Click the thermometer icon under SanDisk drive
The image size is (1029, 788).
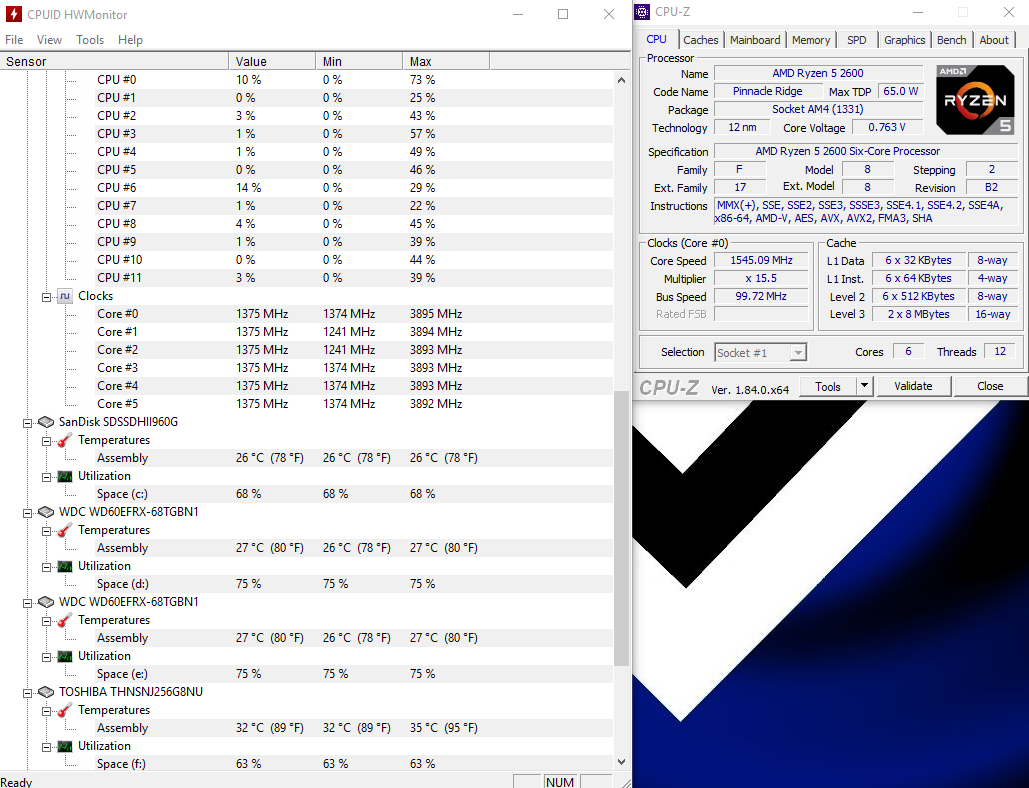(x=64, y=440)
